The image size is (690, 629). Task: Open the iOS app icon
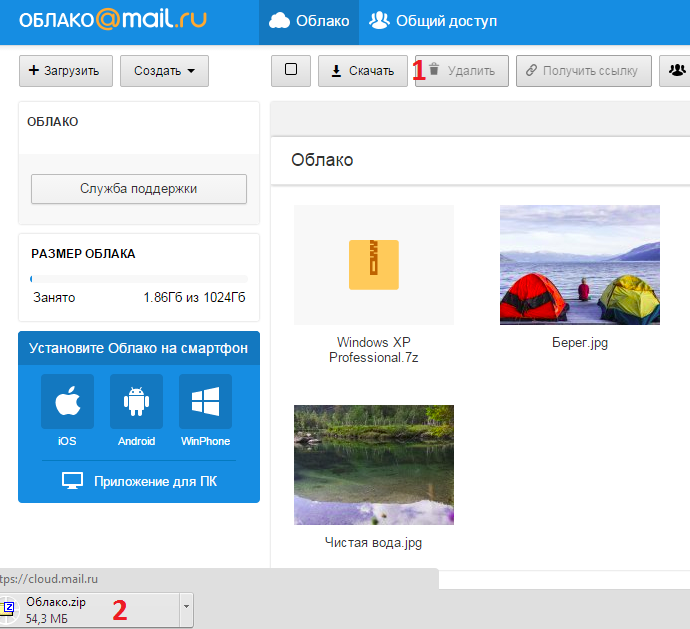click(x=67, y=401)
